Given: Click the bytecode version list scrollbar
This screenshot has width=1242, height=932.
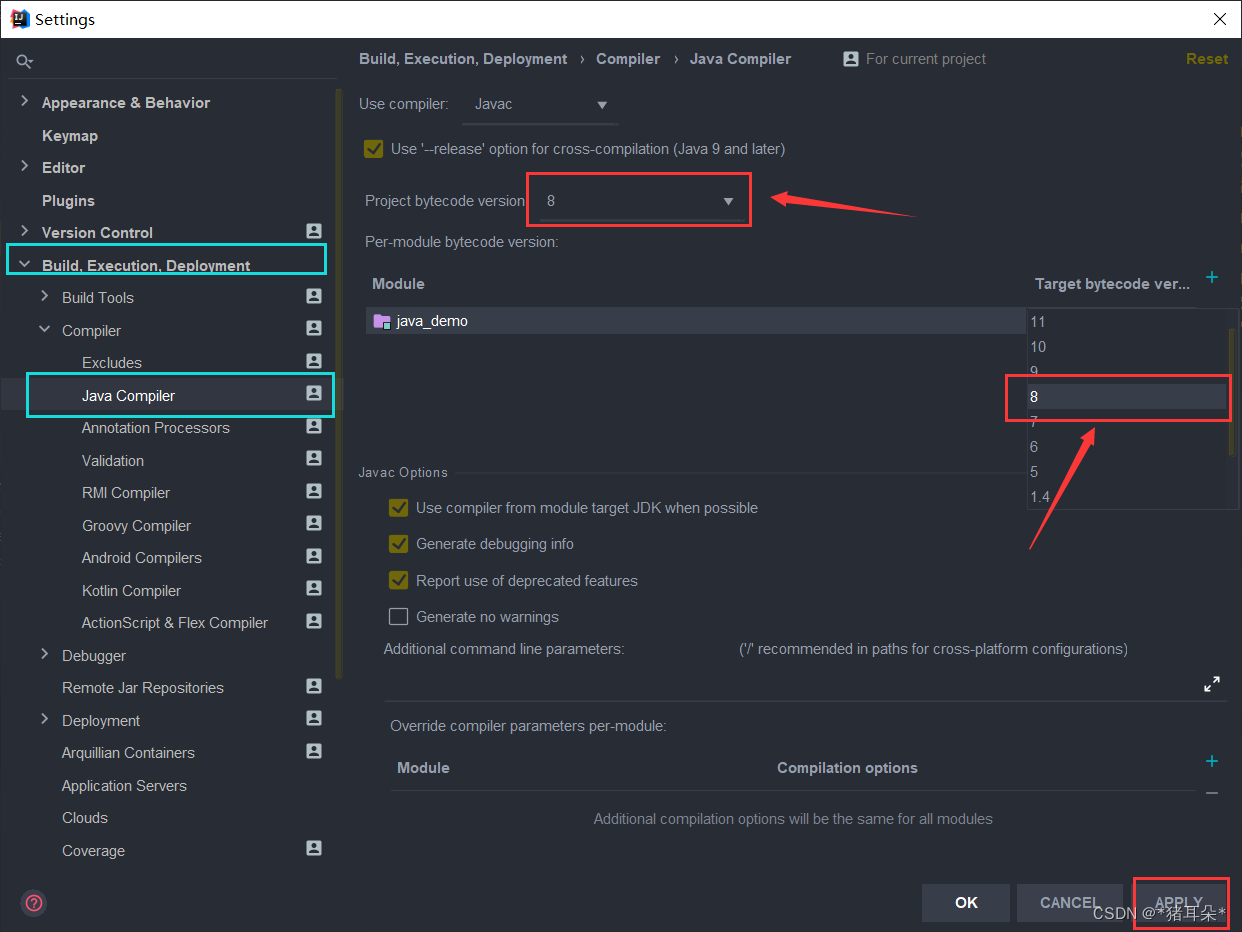Looking at the screenshot, I should point(1232,392).
